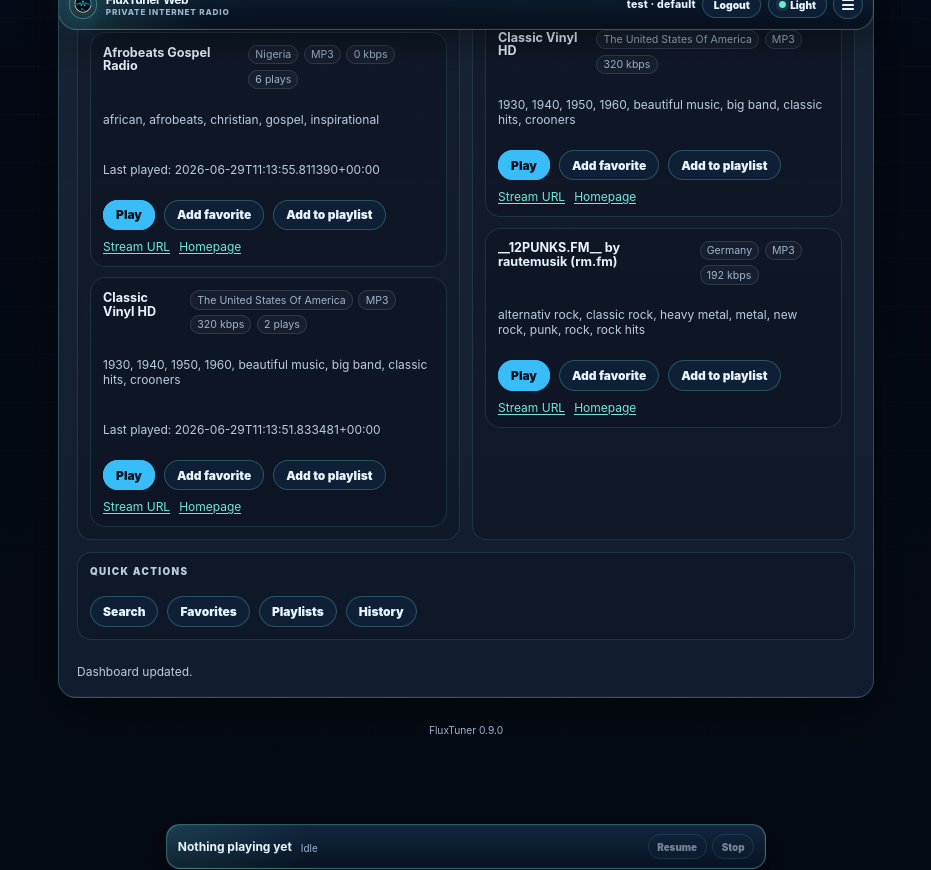Click the MP3 tag on Afrobeats Gospel Radio card
Screen dimensions: 931x870
[x=322, y=55]
